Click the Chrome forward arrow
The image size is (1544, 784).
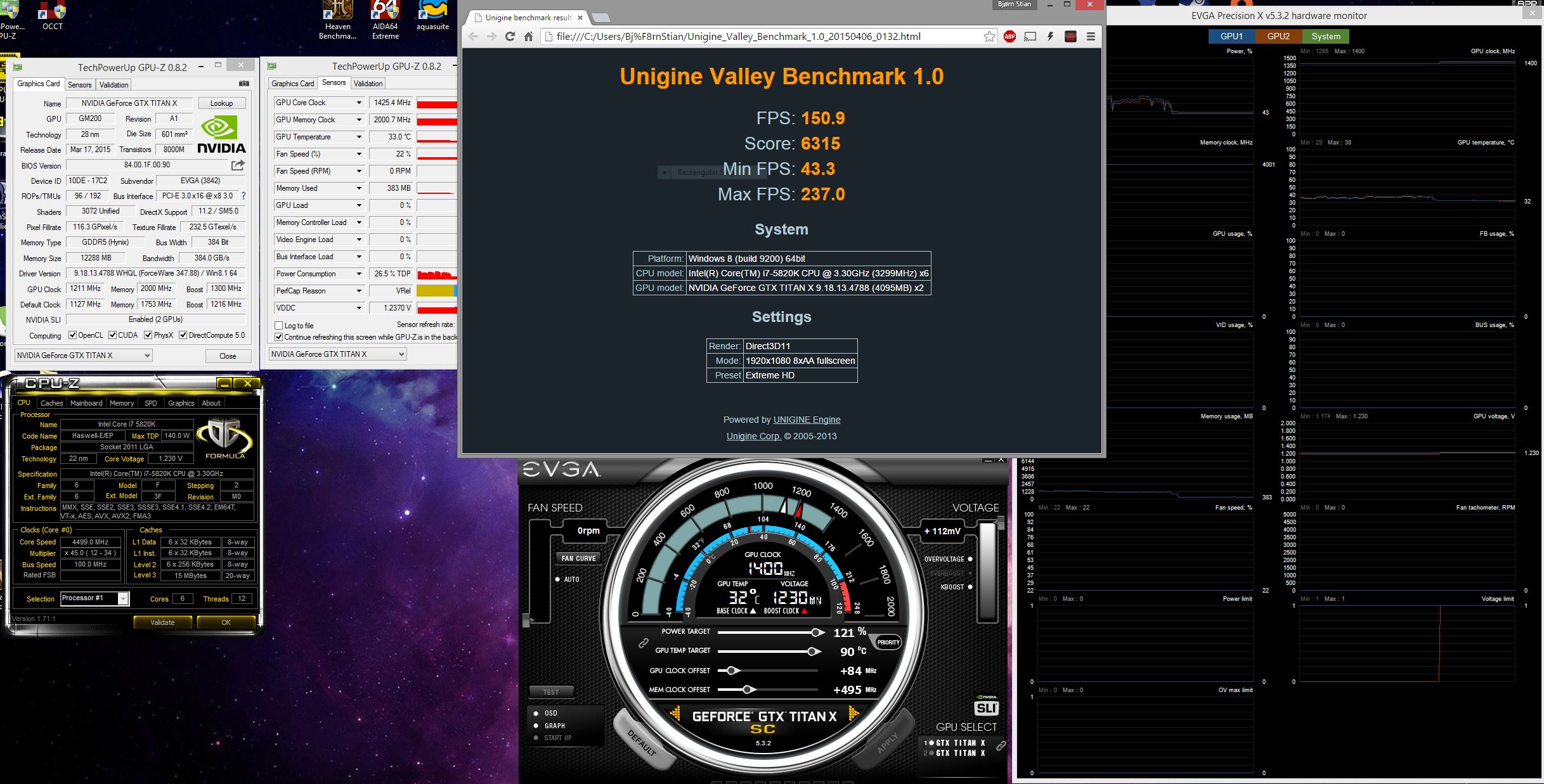coord(491,37)
